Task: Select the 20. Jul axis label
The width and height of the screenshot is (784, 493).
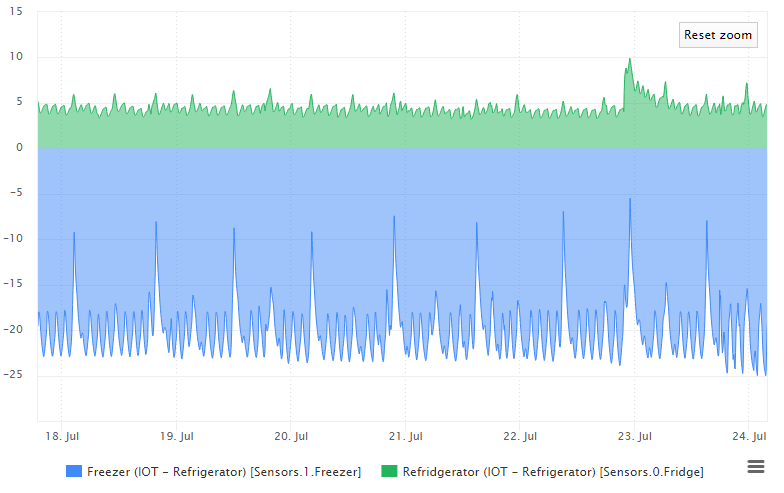Action: (x=291, y=436)
